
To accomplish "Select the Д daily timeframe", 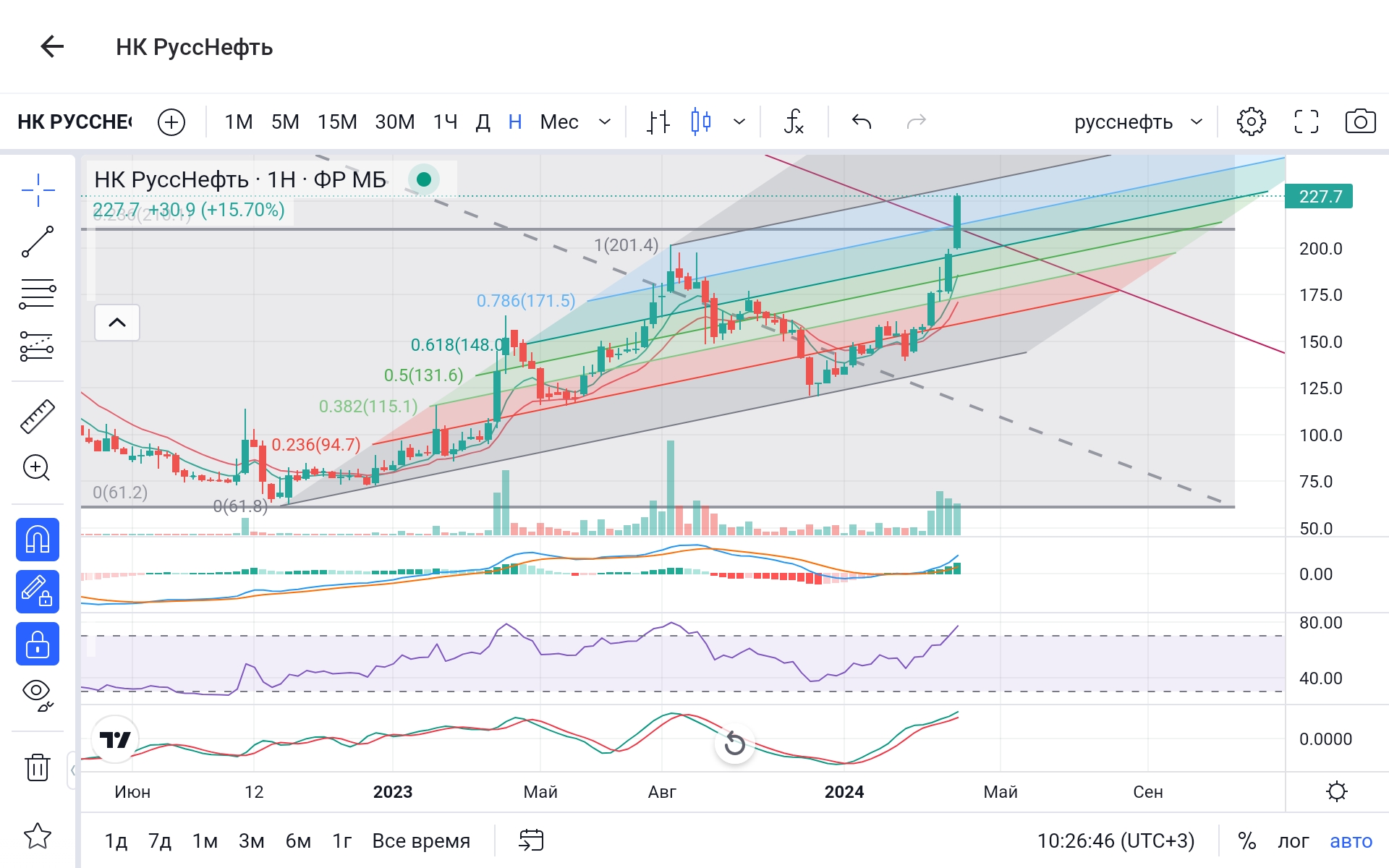I will [x=483, y=122].
